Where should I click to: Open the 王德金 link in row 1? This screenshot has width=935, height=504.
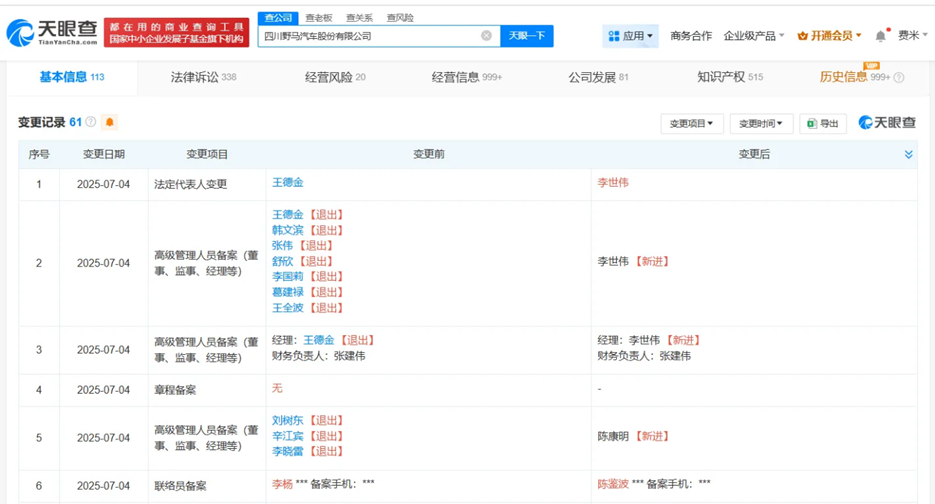coord(288,183)
